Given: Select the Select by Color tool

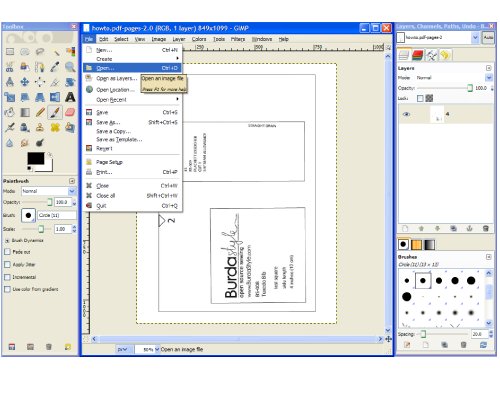Looking at the screenshot, I should tap(70, 52).
